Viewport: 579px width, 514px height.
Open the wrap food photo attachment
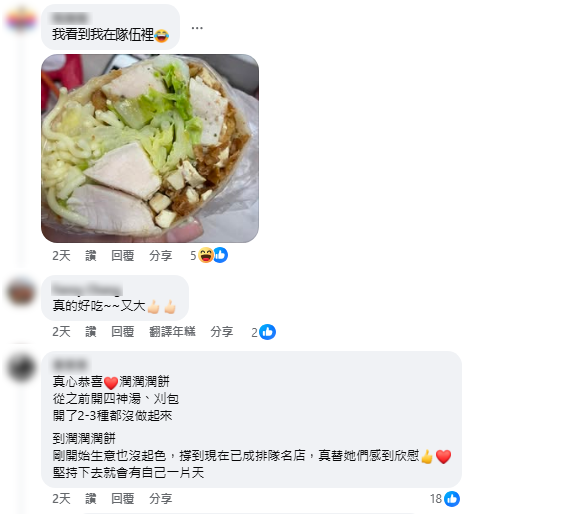point(150,148)
